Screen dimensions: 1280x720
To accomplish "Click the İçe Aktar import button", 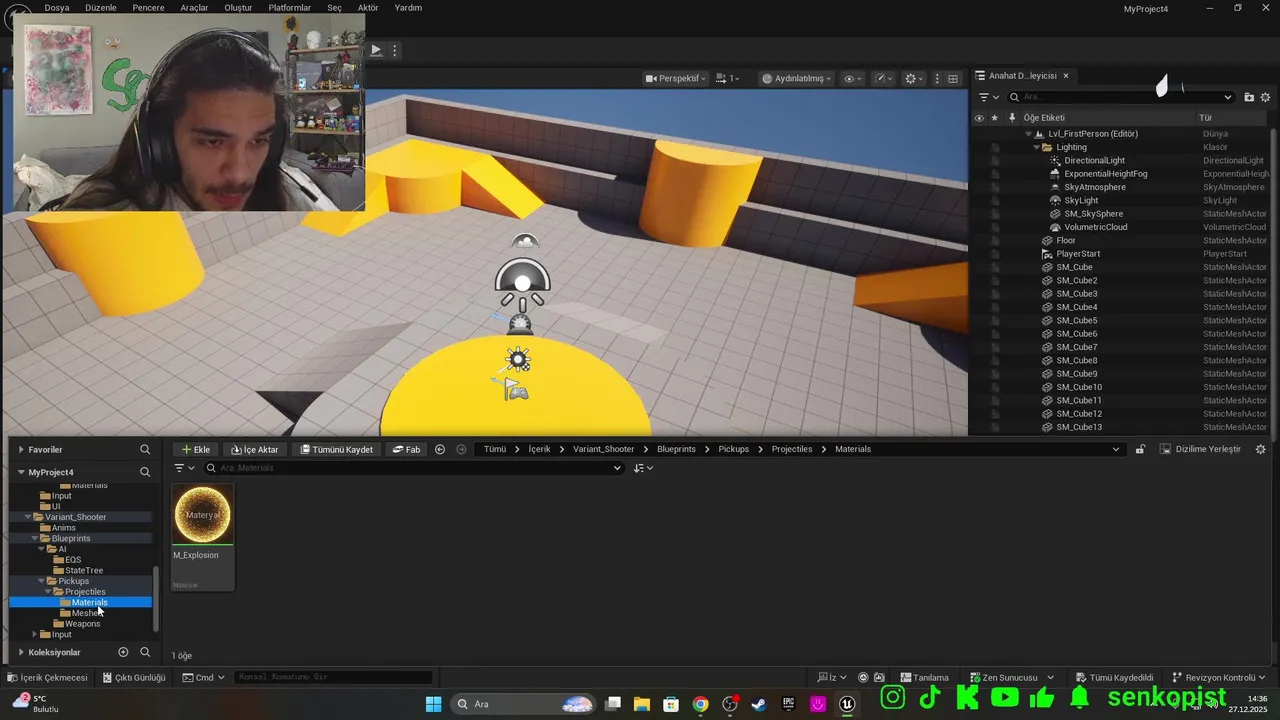I will click(254, 449).
